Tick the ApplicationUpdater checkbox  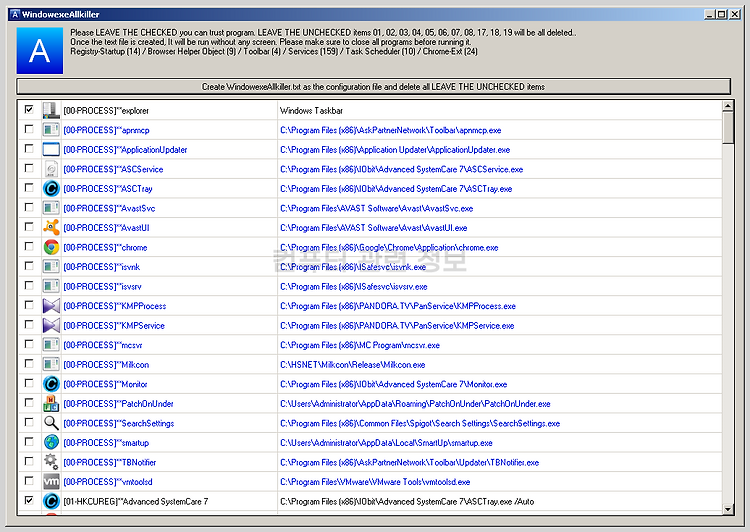coord(29,149)
